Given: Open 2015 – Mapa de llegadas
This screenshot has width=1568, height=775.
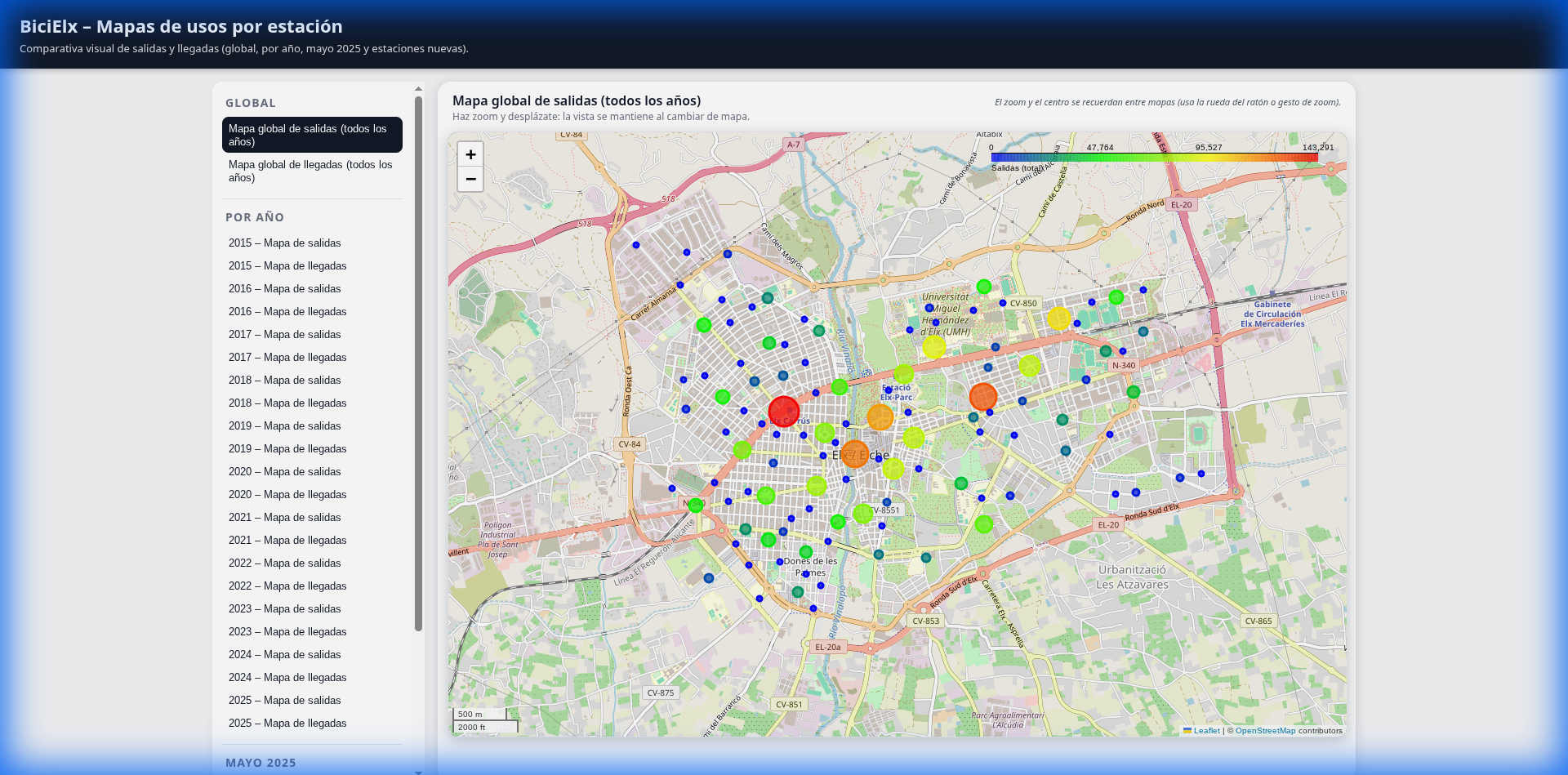Looking at the screenshot, I should coord(312,265).
